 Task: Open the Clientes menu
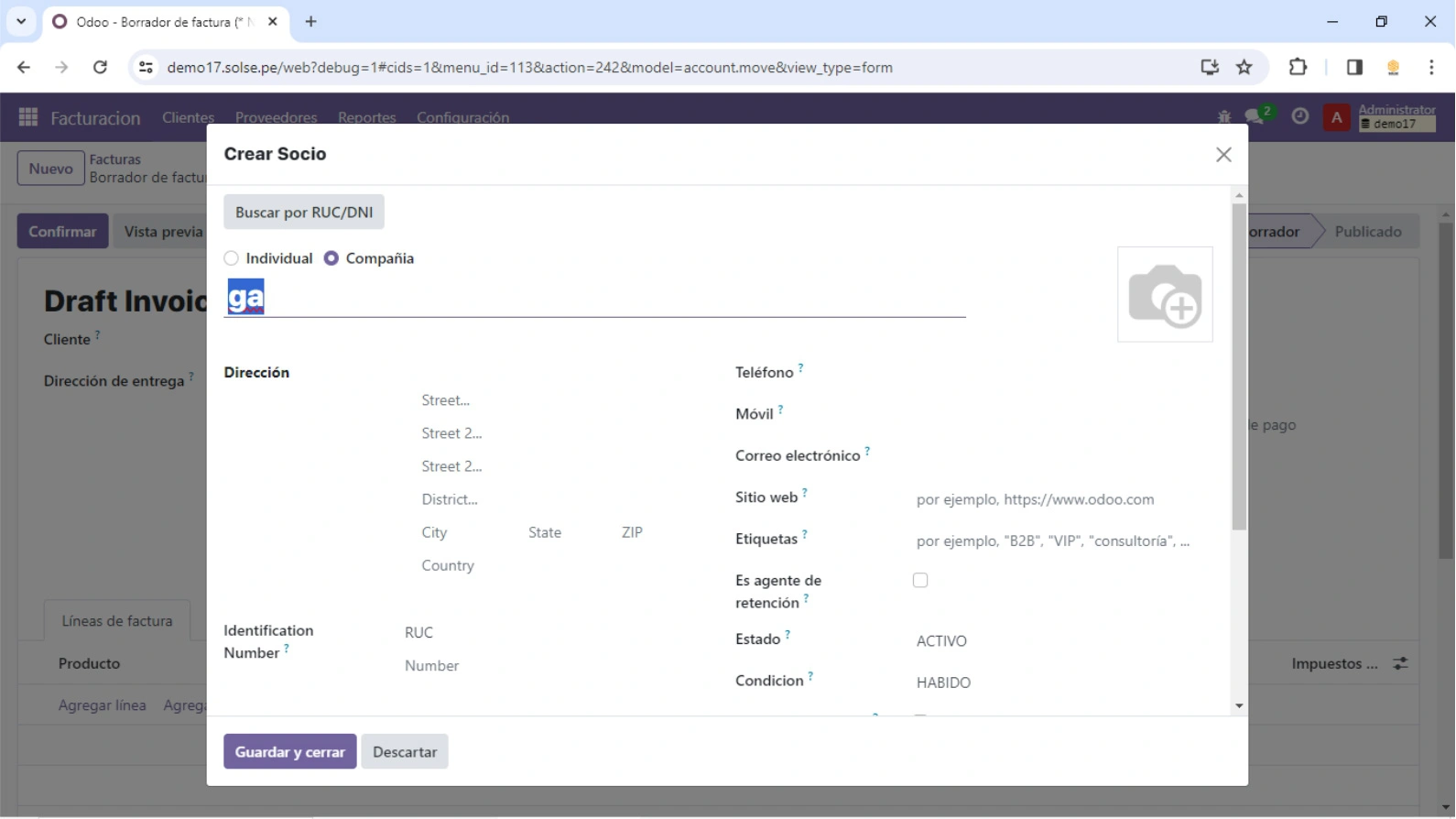click(x=188, y=117)
